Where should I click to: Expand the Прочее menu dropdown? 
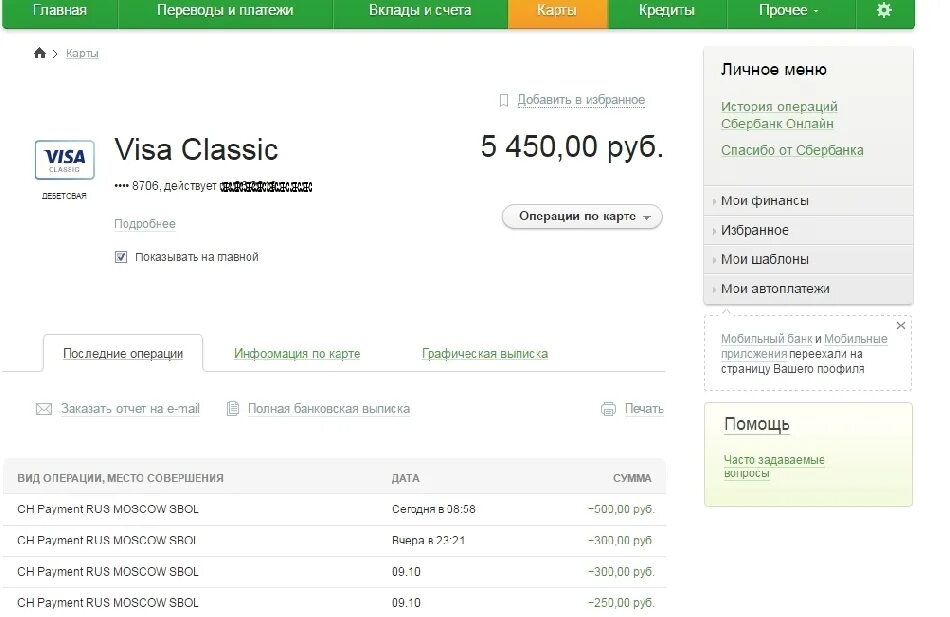pos(789,10)
